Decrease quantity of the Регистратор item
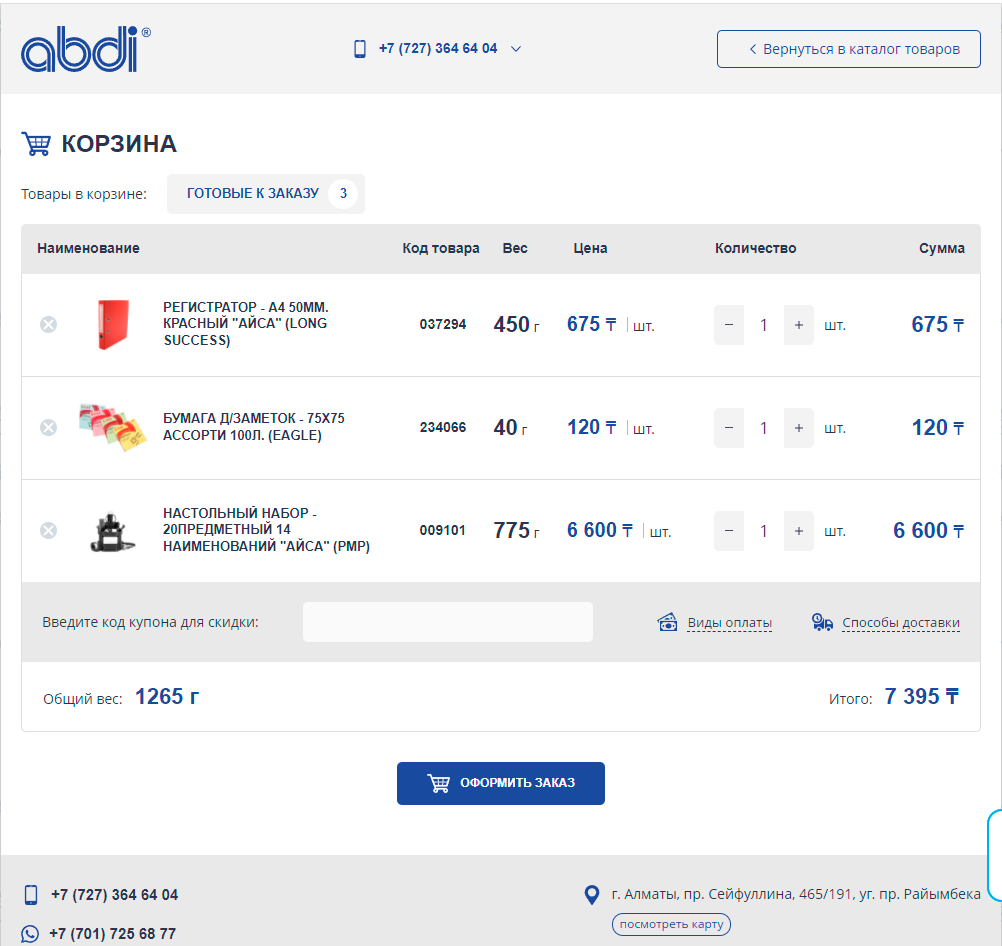The width and height of the screenshot is (1002, 946). click(x=729, y=325)
